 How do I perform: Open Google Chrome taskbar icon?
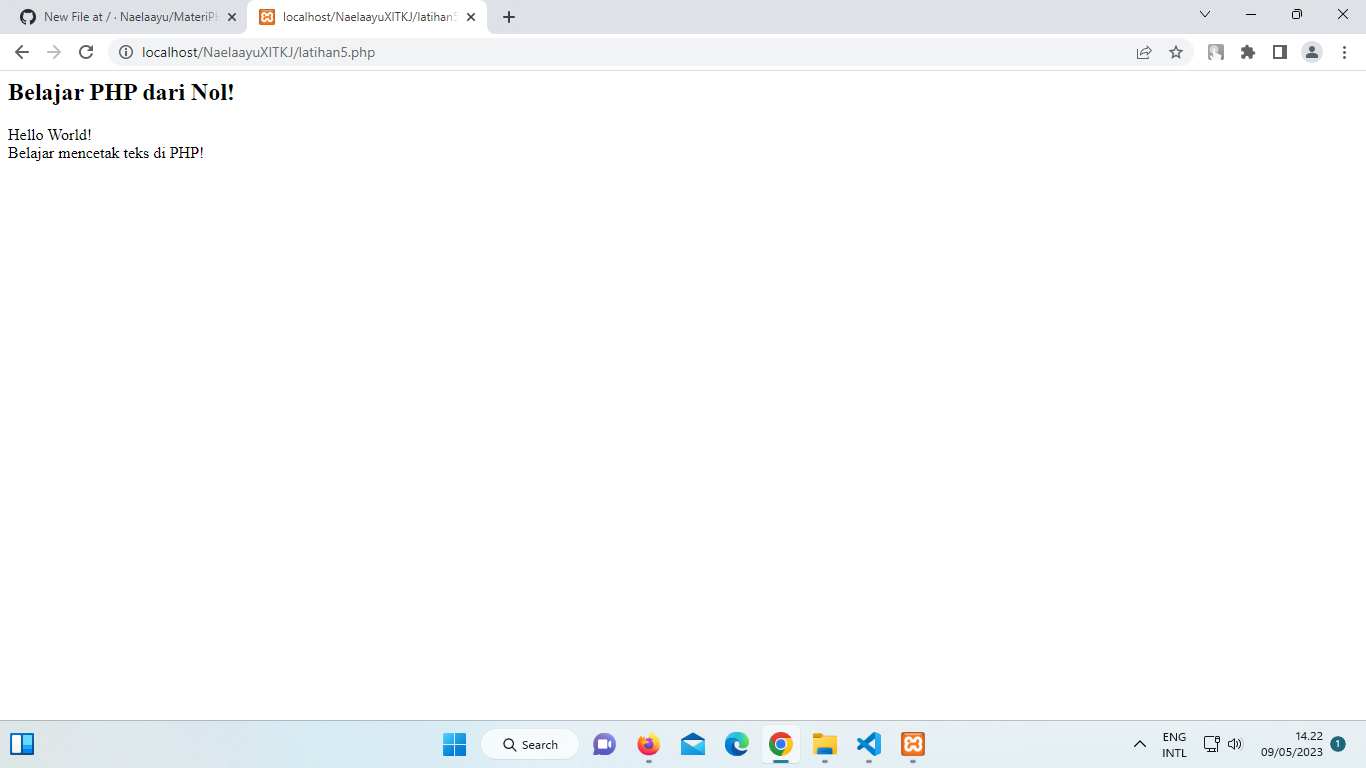point(781,744)
